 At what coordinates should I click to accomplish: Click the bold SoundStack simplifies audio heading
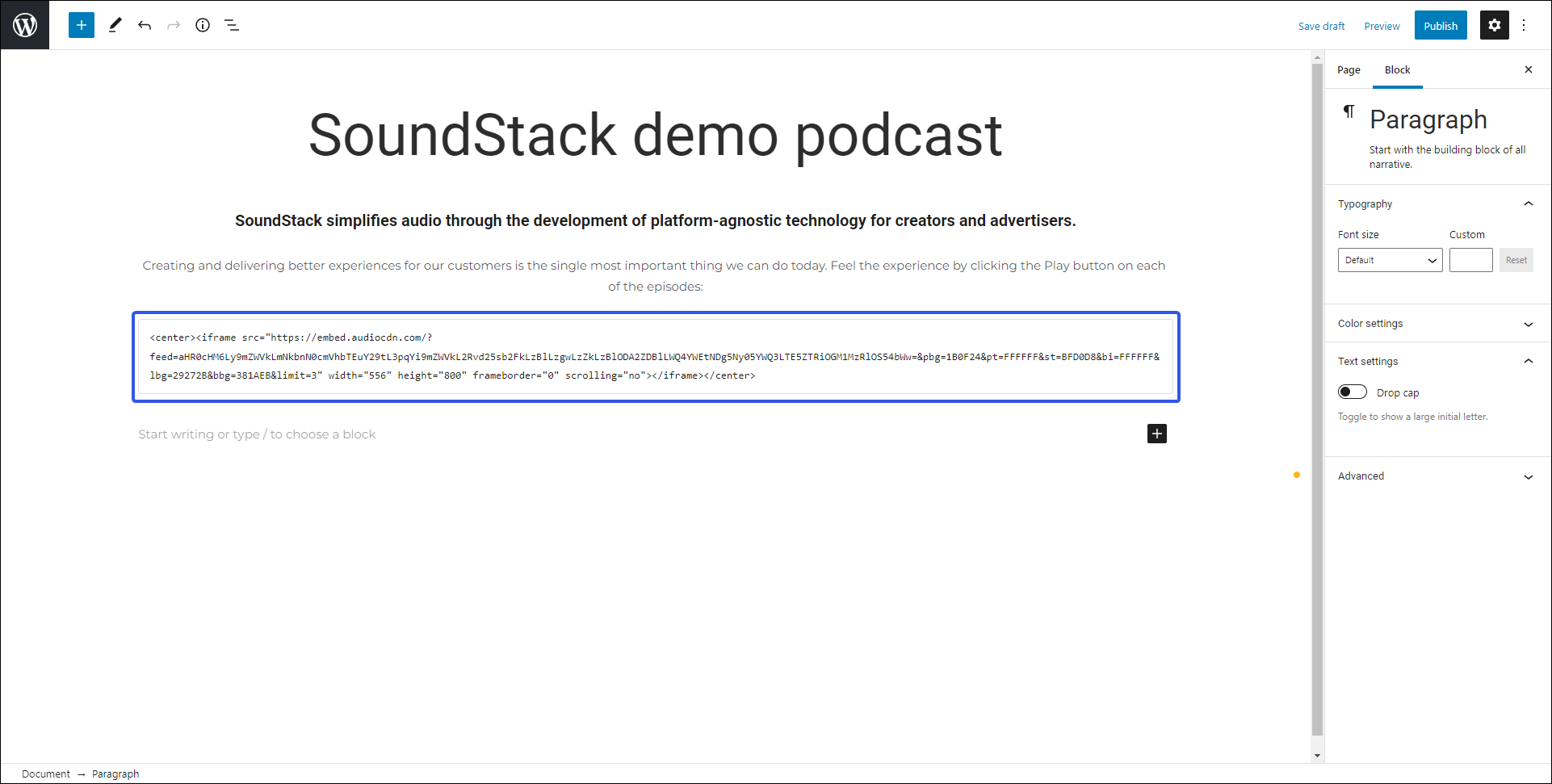[655, 220]
